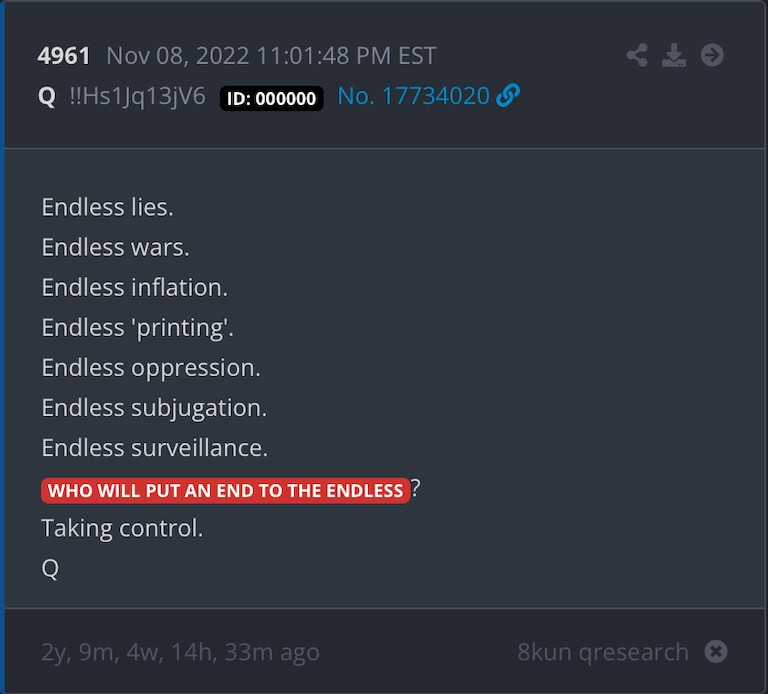Click the 8kun qresearch board label
Image resolution: width=768 pixels, height=694 pixels.
603,652
